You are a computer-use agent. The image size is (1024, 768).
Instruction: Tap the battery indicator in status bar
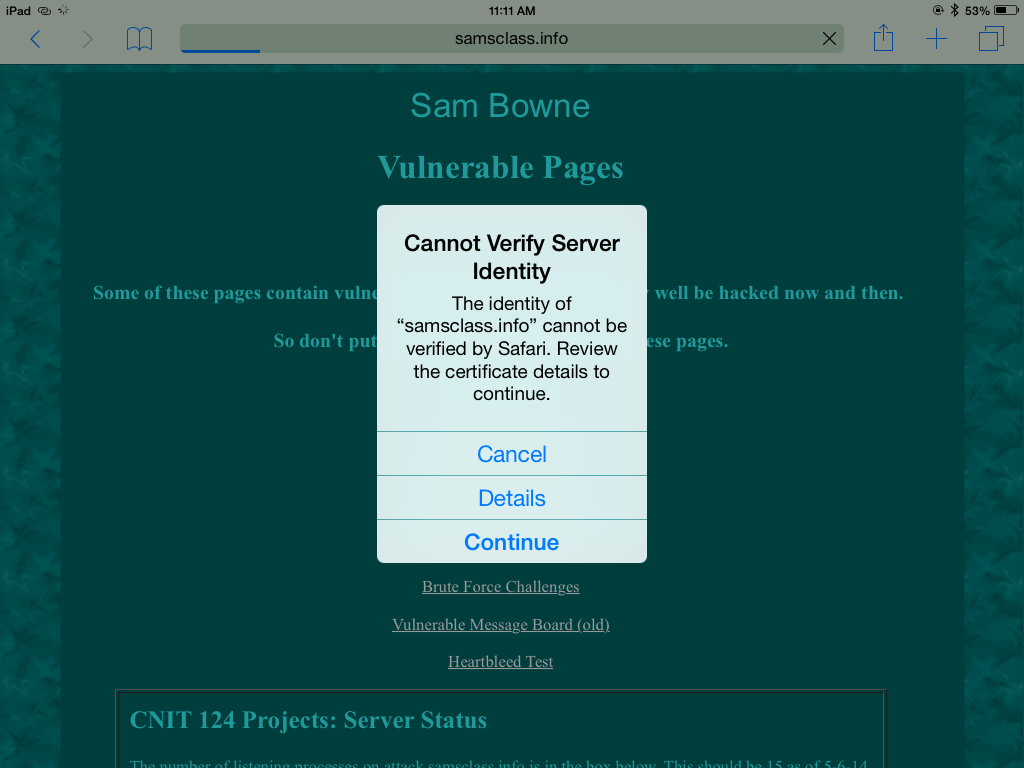click(x=1006, y=10)
